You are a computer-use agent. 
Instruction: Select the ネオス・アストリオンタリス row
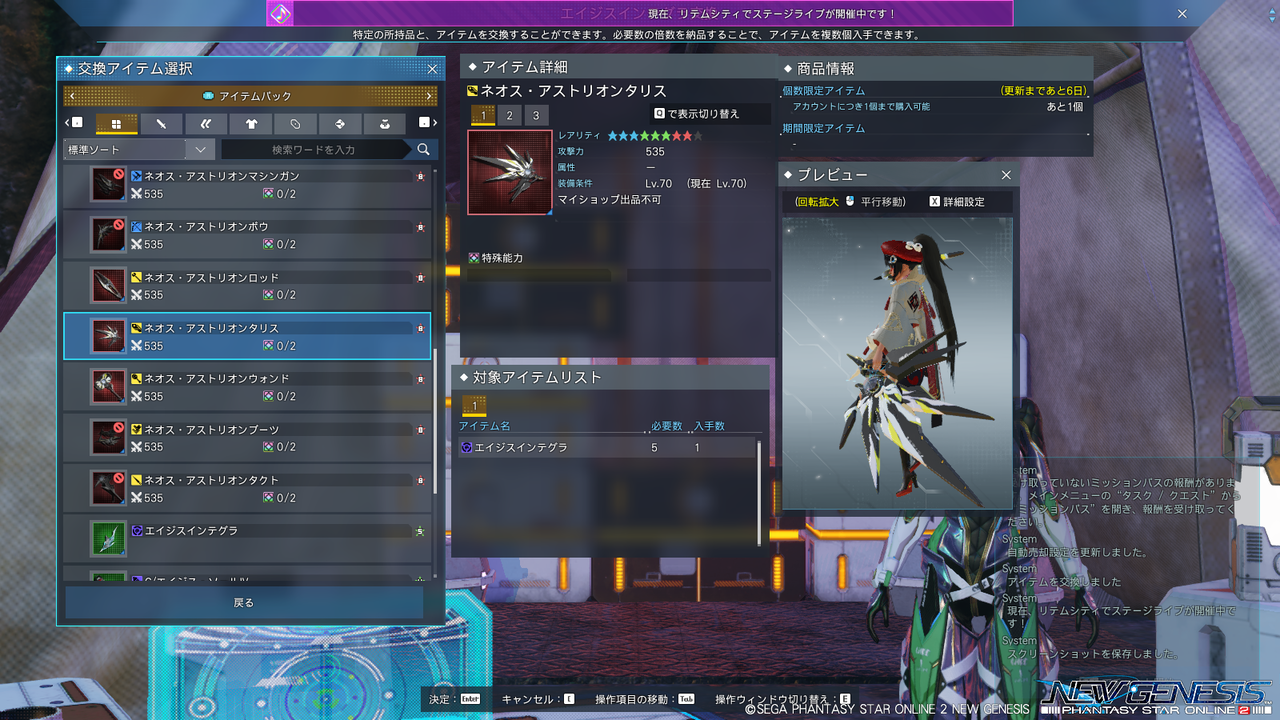tap(247, 336)
